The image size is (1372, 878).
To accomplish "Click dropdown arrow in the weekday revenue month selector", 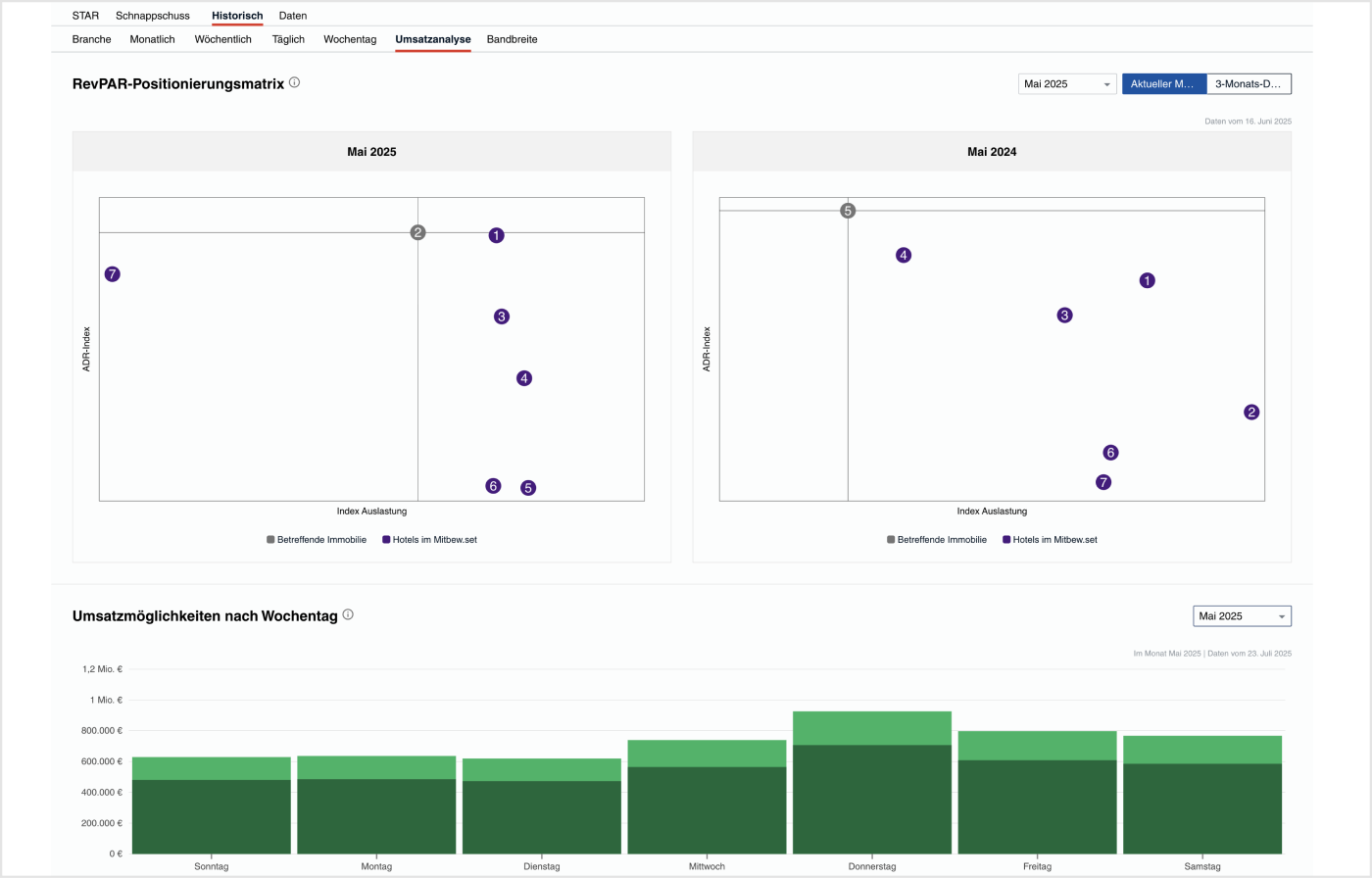I will point(1281,616).
